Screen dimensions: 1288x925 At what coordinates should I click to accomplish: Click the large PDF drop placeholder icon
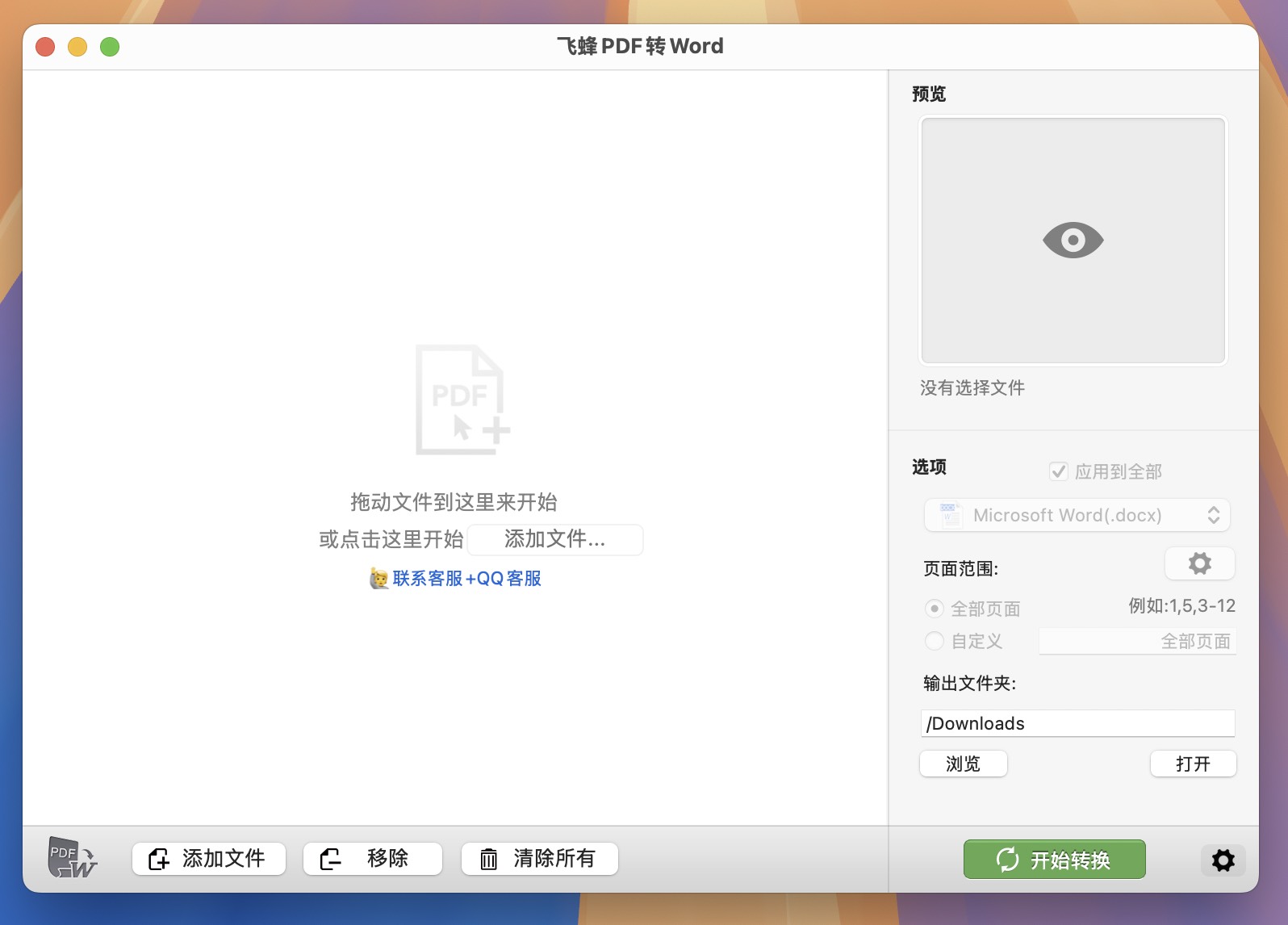tap(462, 400)
